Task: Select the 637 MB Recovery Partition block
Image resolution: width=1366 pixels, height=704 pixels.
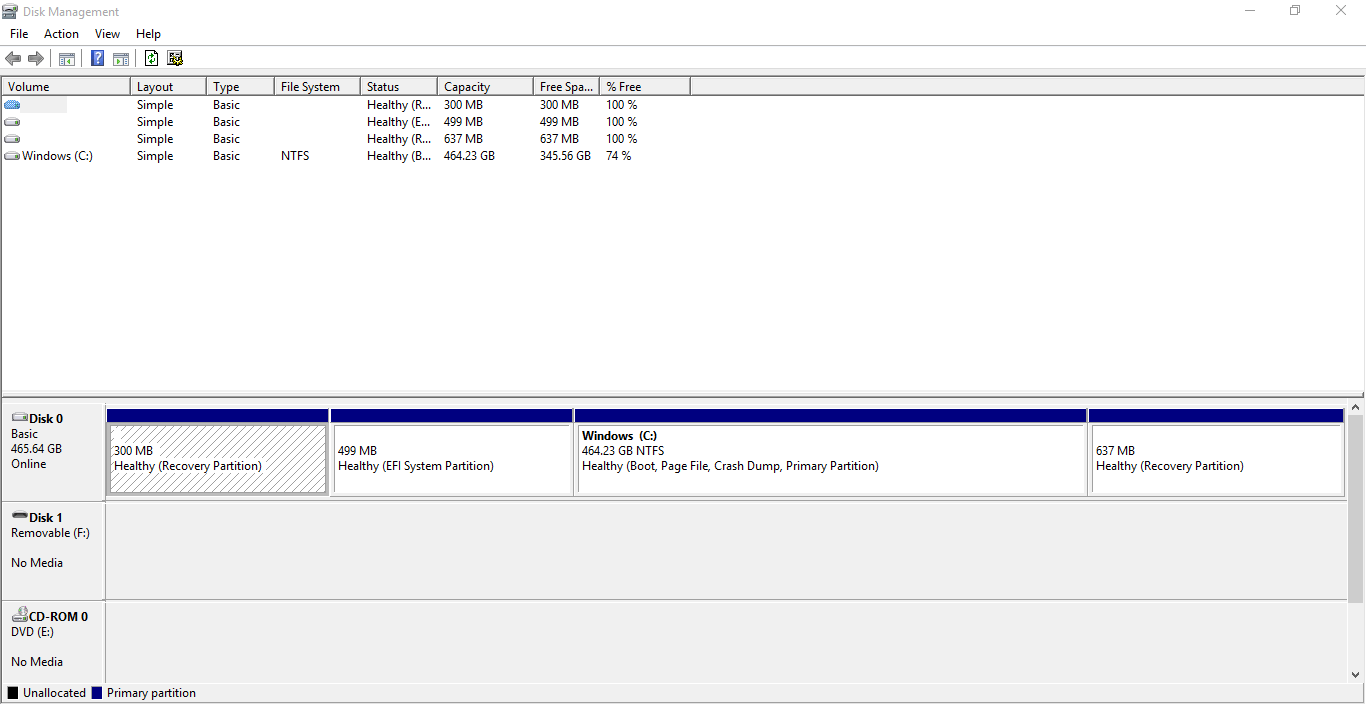Action: [x=1216, y=459]
